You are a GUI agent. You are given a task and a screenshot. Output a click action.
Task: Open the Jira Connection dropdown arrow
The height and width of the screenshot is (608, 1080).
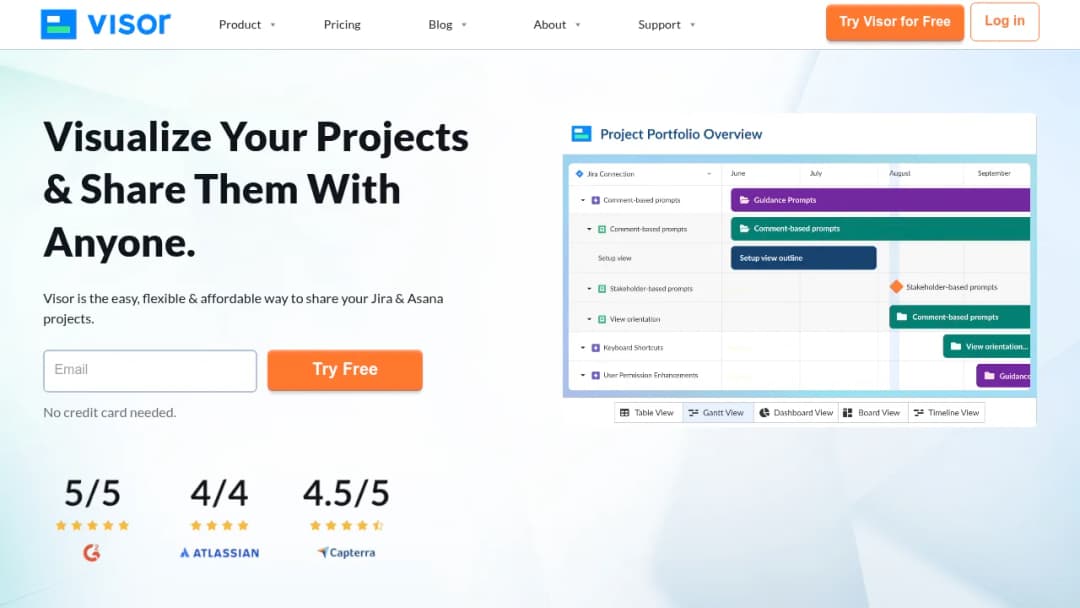tap(709, 174)
